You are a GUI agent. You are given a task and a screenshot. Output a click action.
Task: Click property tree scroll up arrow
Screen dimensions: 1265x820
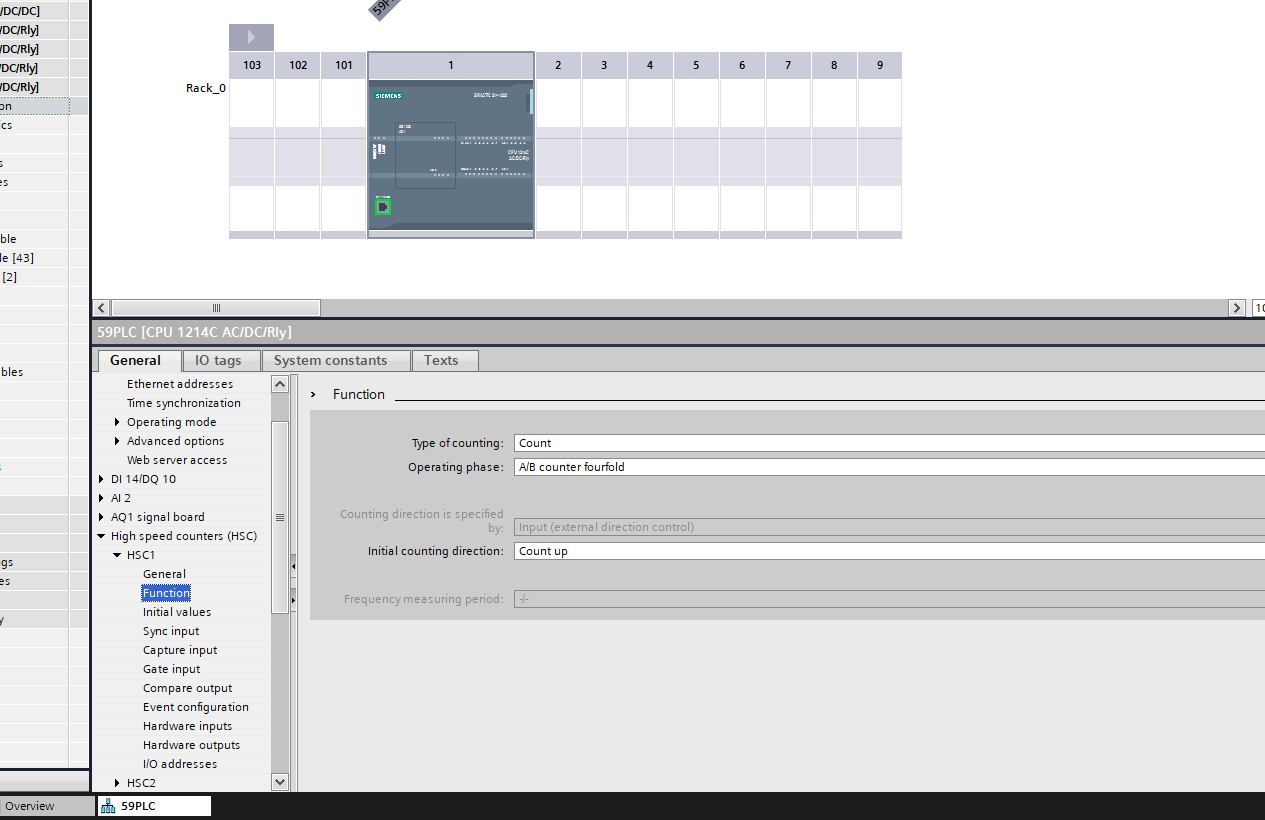[x=280, y=384]
